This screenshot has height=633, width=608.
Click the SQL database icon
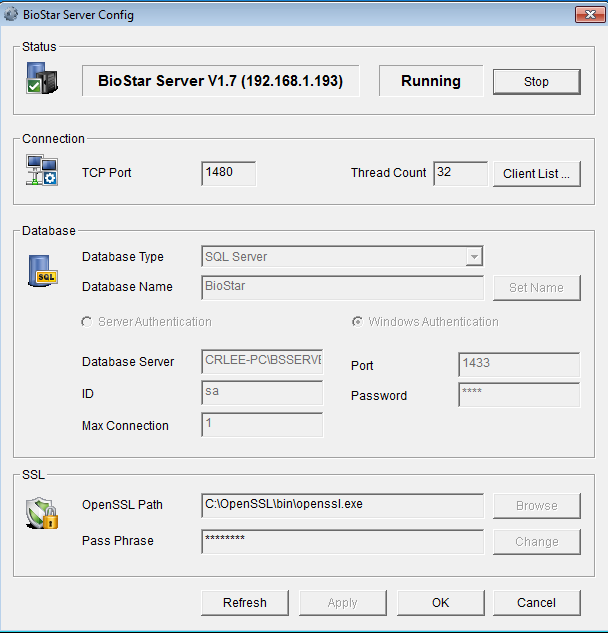[42, 271]
